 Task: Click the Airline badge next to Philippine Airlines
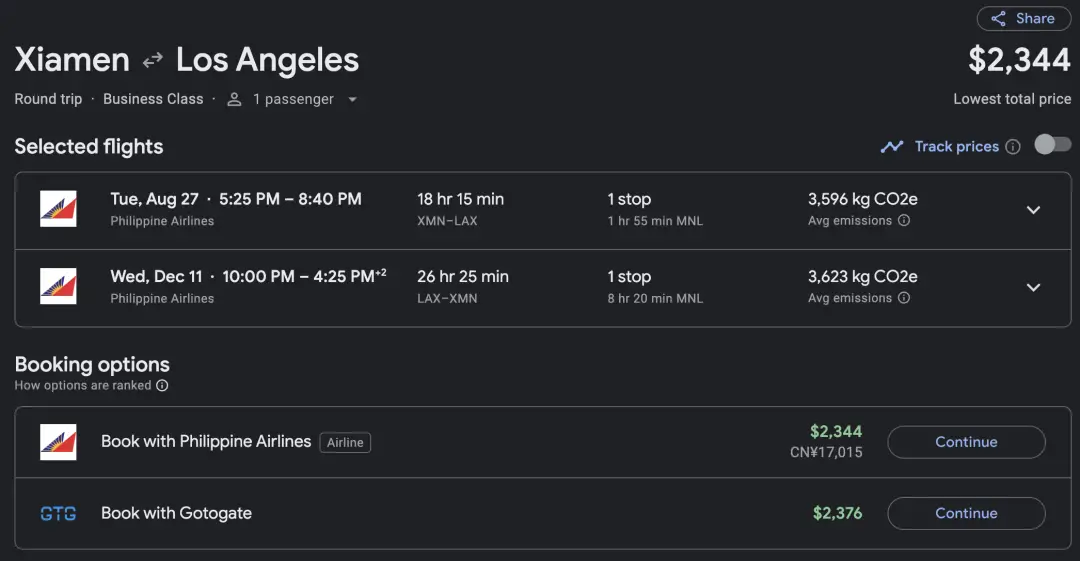tap(345, 442)
